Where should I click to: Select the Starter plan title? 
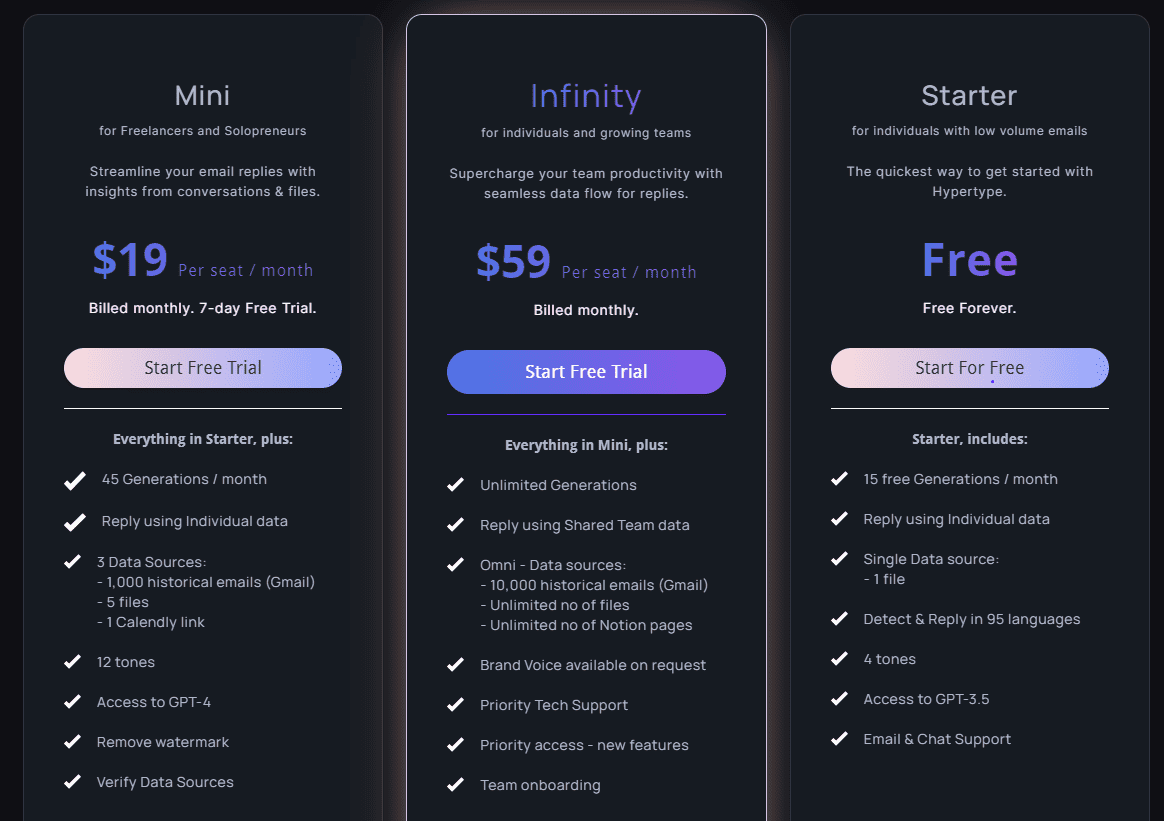[969, 95]
